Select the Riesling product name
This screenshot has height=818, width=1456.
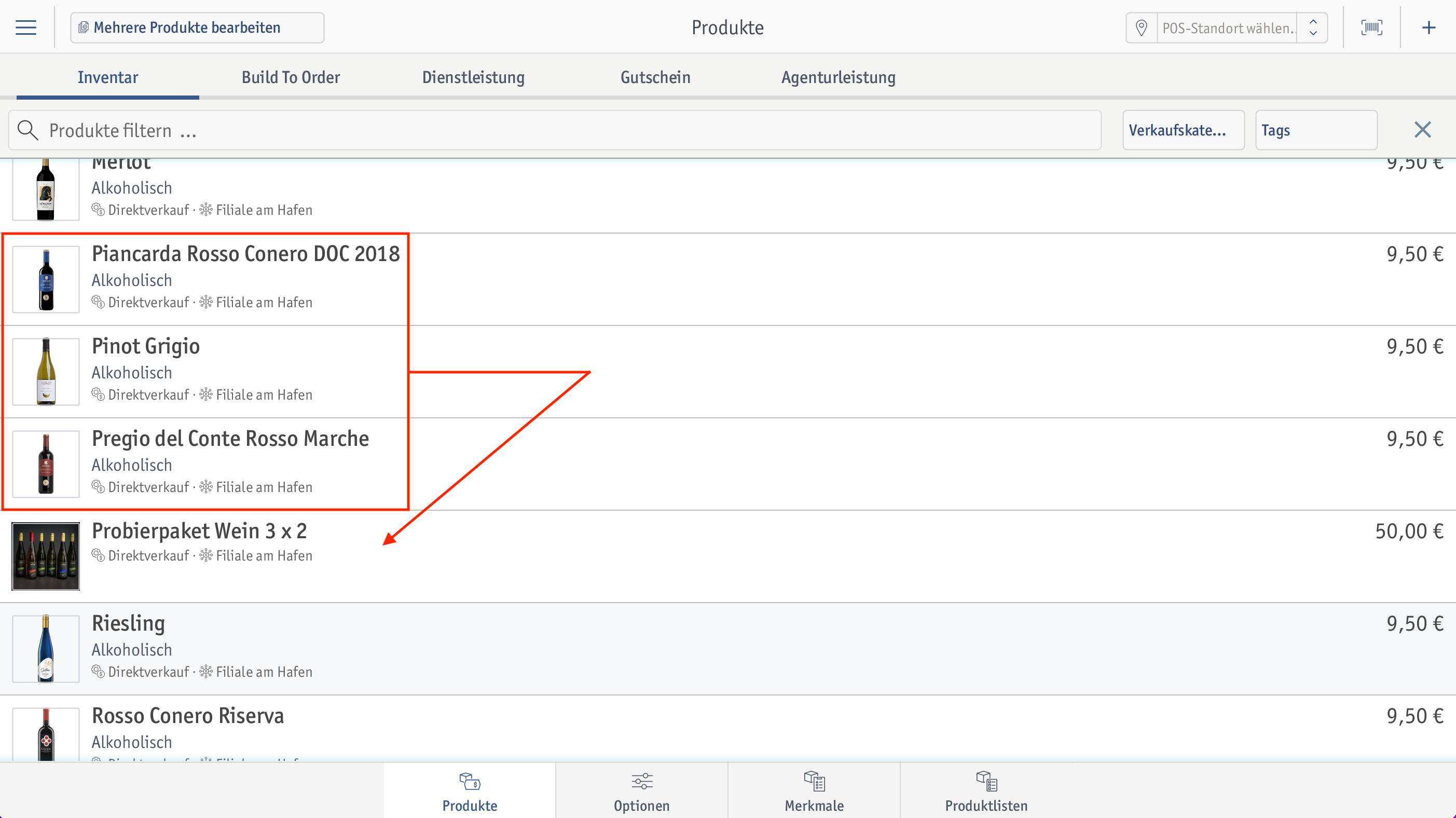pos(128,623)
